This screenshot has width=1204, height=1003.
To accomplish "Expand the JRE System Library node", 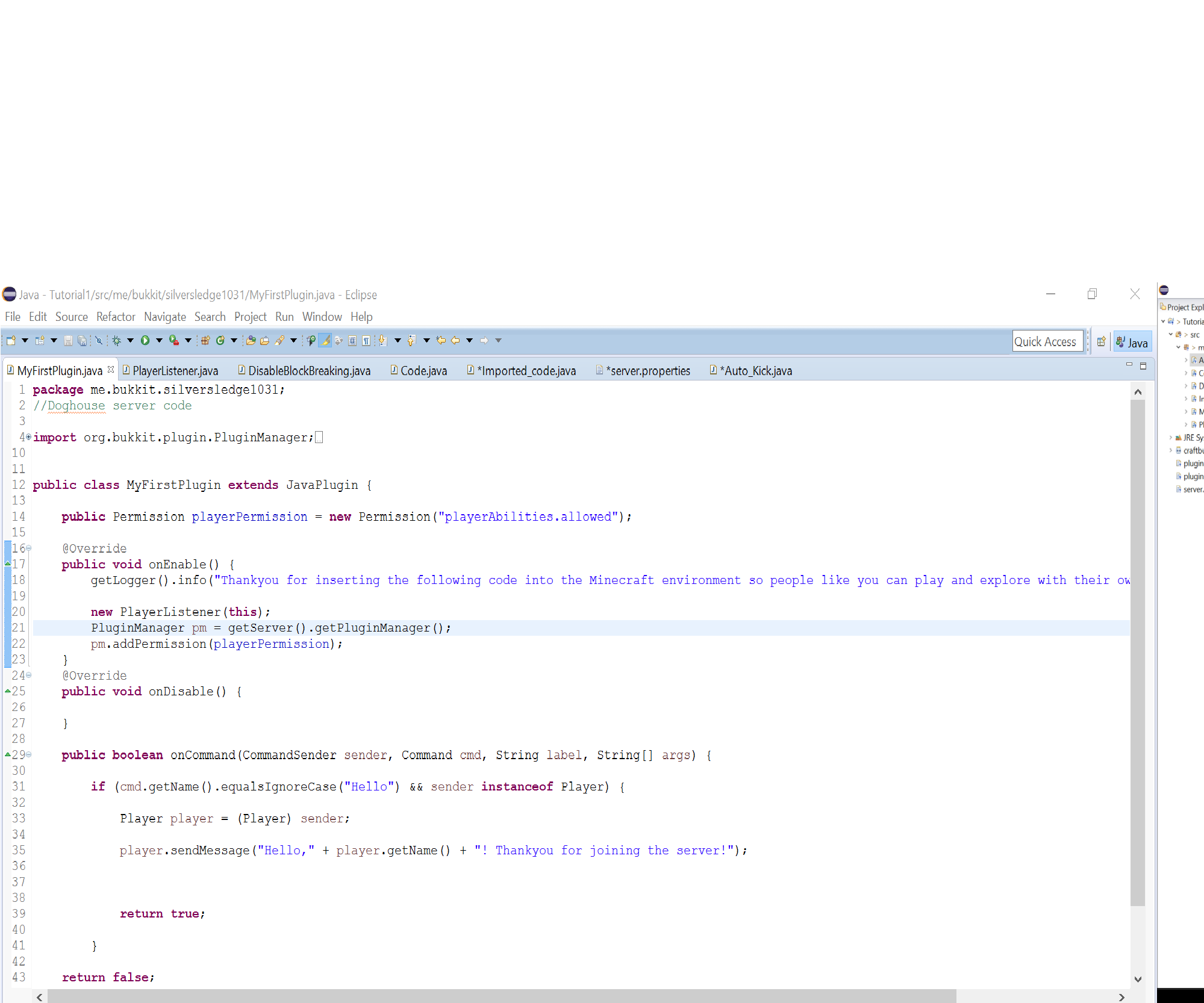I will pos(1170,438).
